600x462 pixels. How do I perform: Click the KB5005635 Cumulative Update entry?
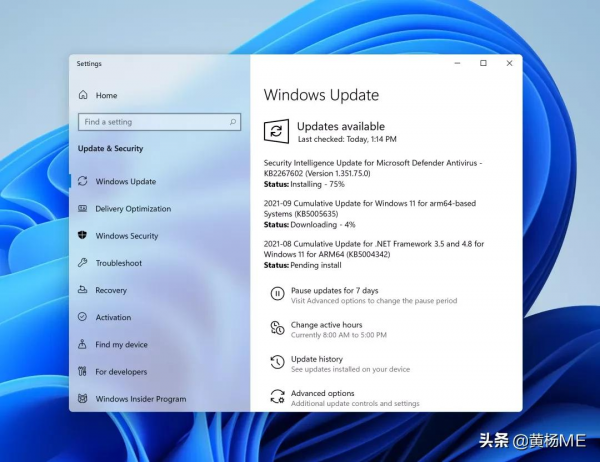click(x=370, y=209)
